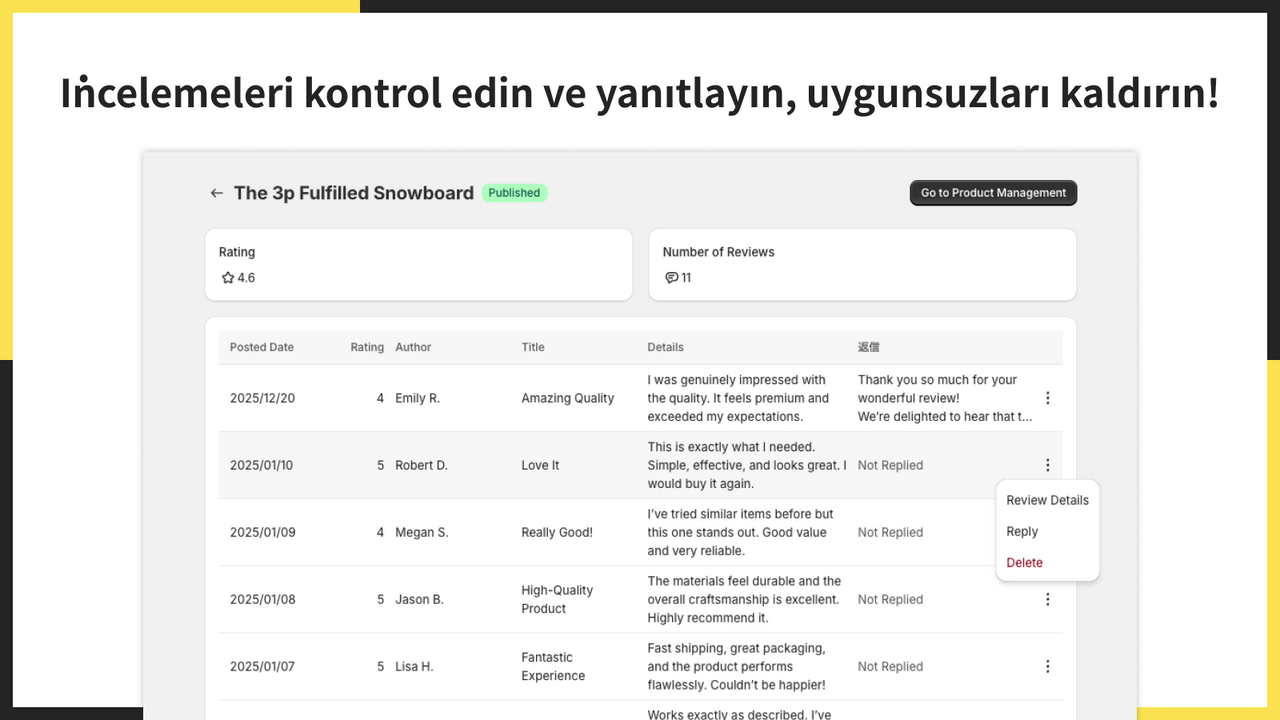The width and height of the screenshot is (1280, 720).
Task: Select the 2025/01/08 date cell
Action: 263,599
